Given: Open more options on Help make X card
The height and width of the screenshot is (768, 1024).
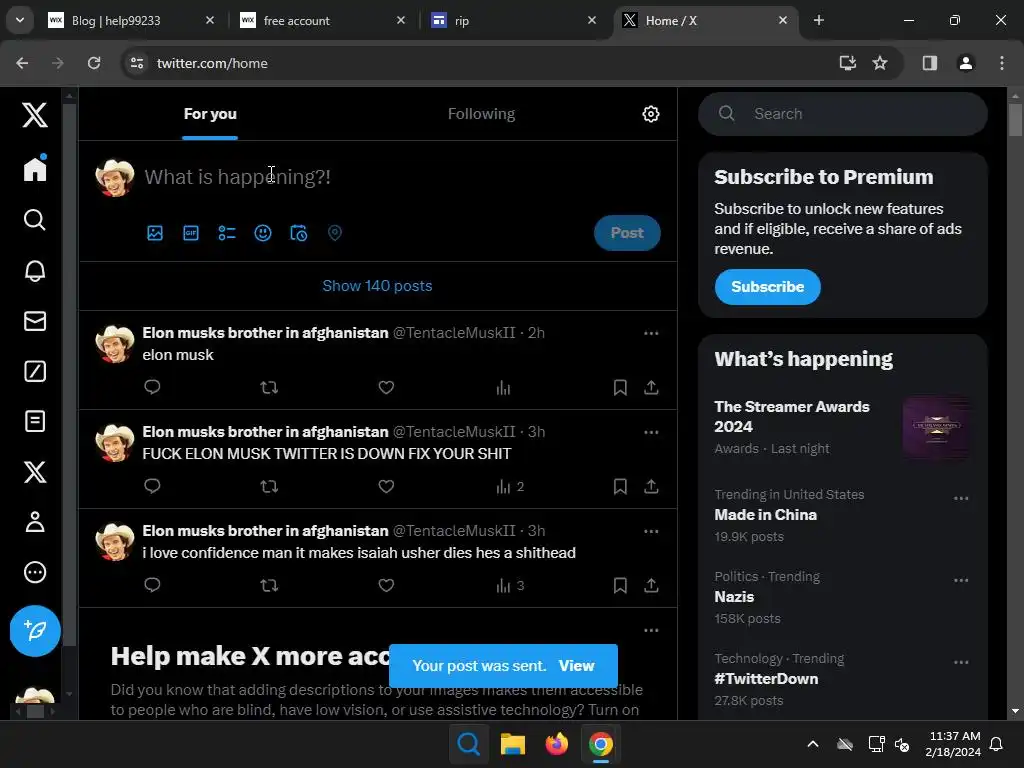Looking at the screenshot, I should coord(651,630).
